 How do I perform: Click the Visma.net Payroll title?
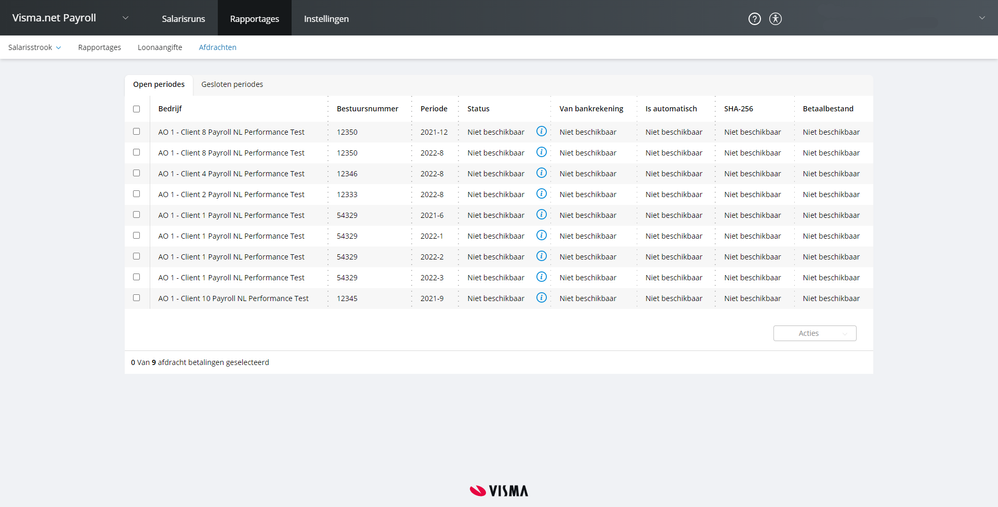click(x=54, y=18)
